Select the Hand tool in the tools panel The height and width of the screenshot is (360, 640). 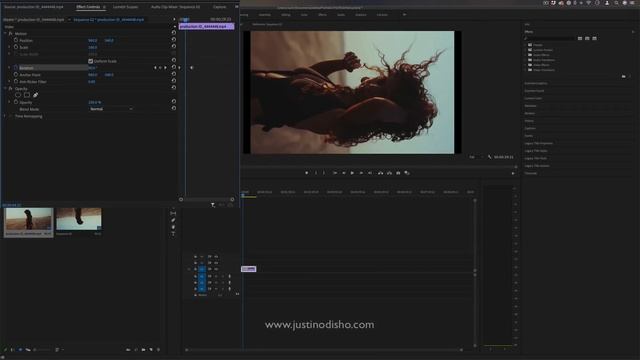pos(173,227)
